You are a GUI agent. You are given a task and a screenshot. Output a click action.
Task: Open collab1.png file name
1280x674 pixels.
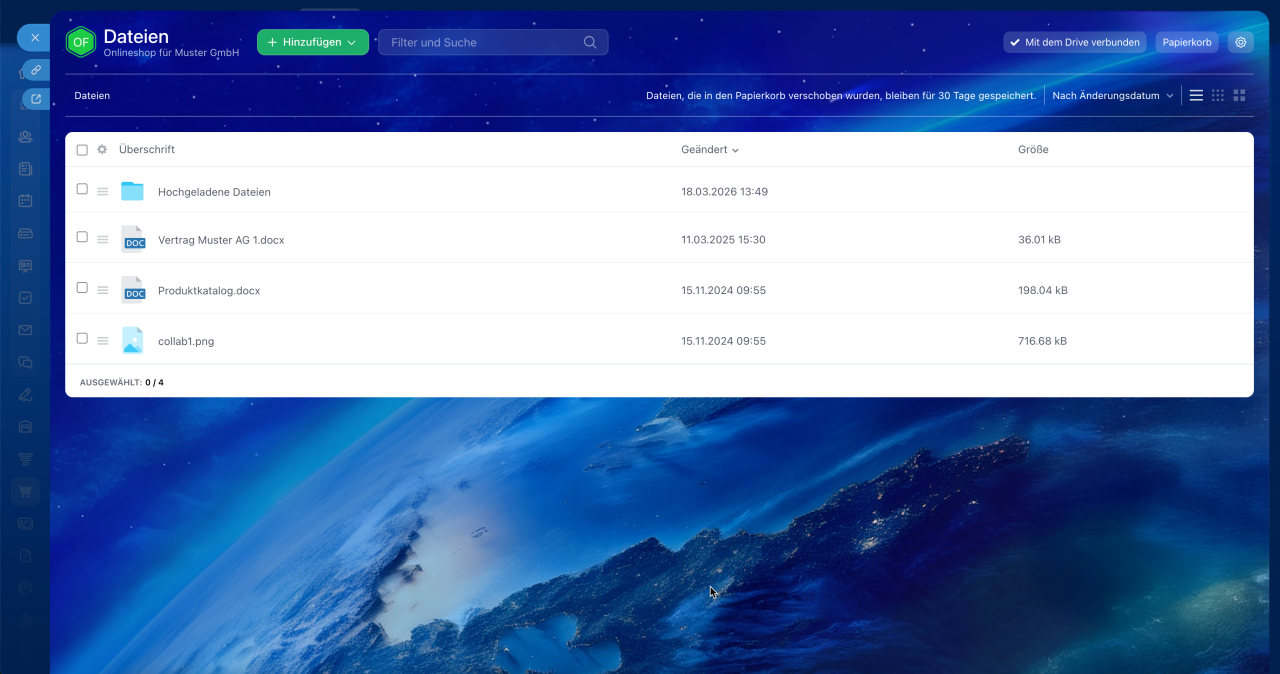pos(186,341)
